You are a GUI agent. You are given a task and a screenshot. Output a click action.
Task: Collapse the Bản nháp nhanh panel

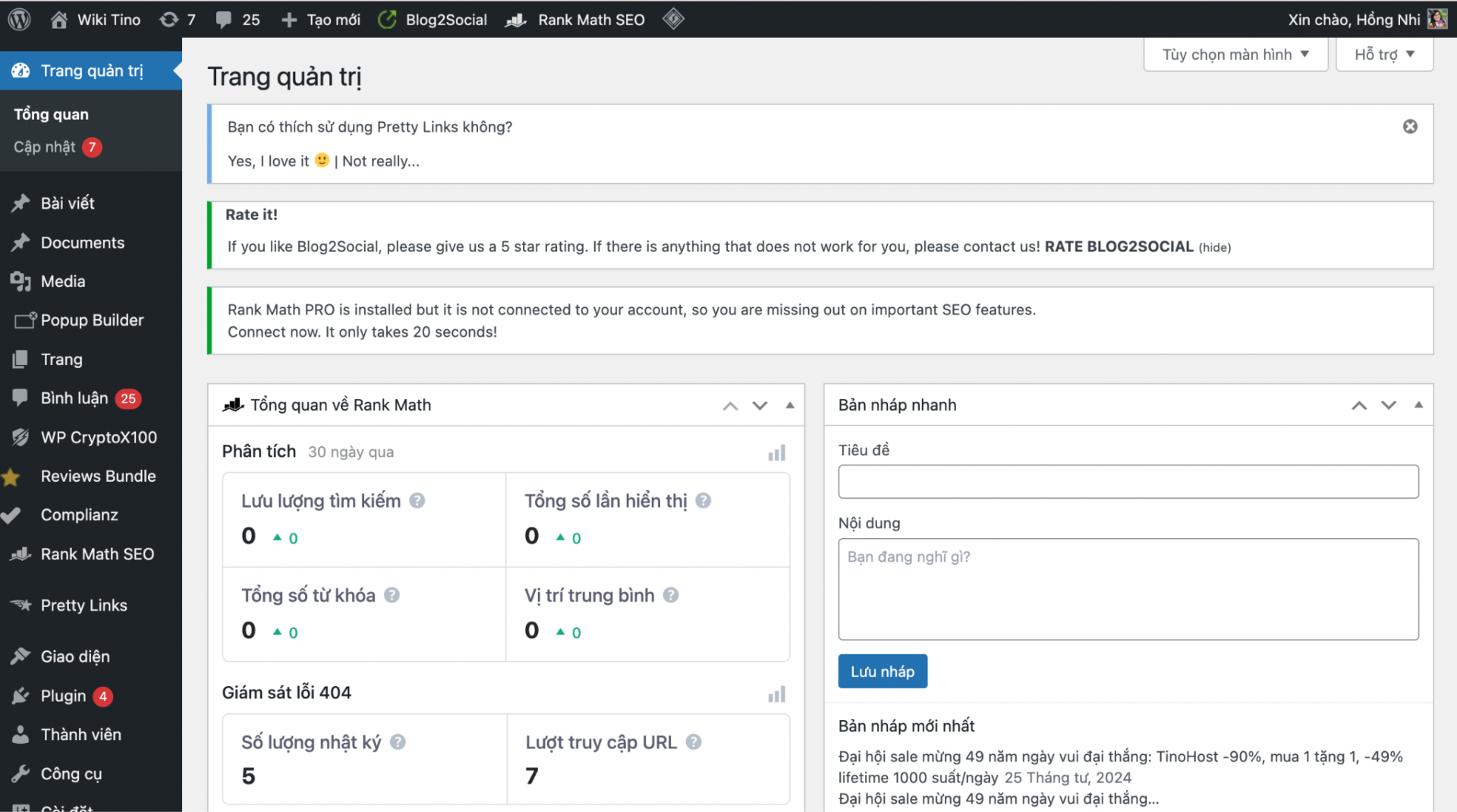pos(1418,405)
